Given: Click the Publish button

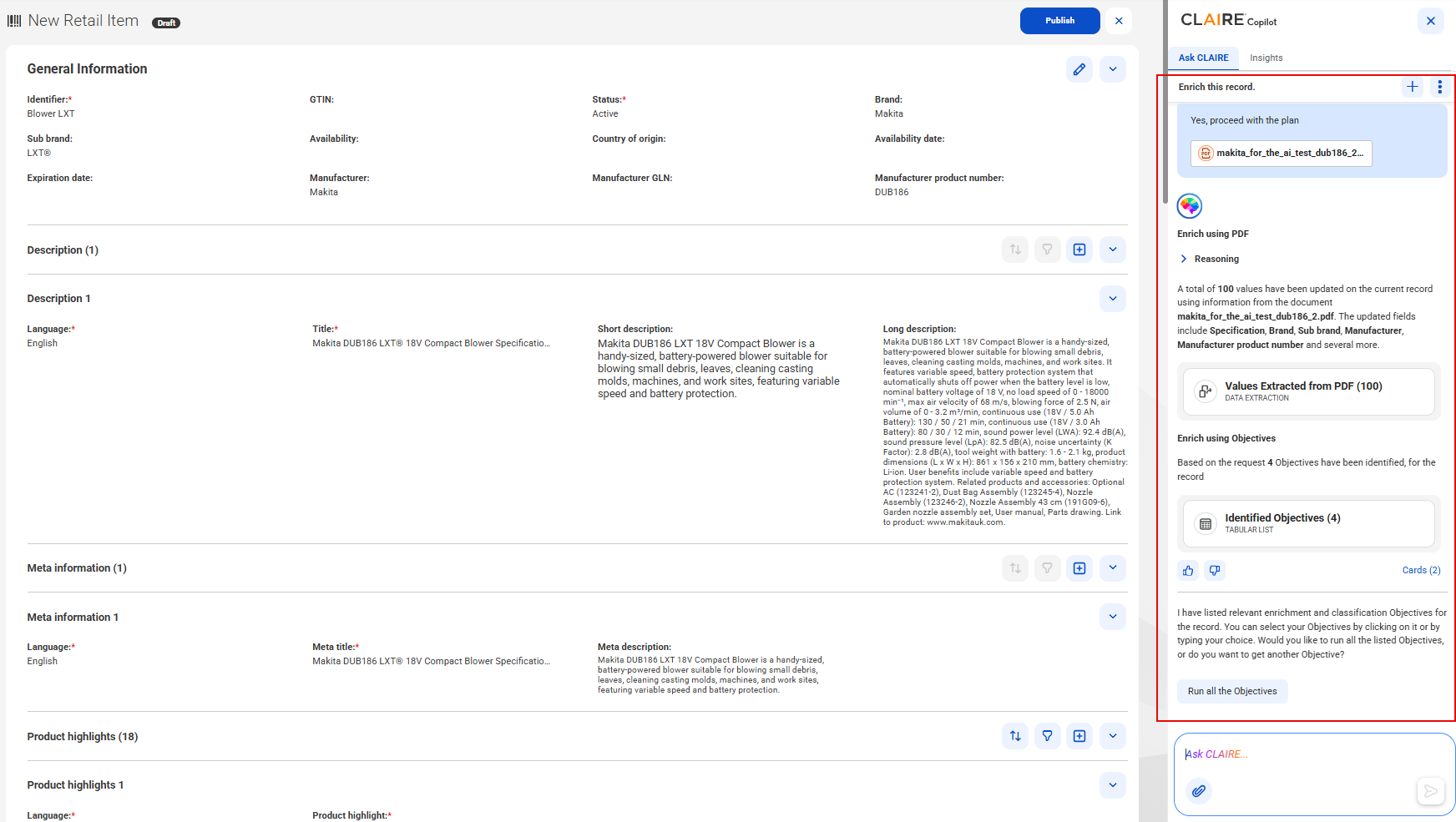Looking at the screenshot, I should coord(1059,21).
